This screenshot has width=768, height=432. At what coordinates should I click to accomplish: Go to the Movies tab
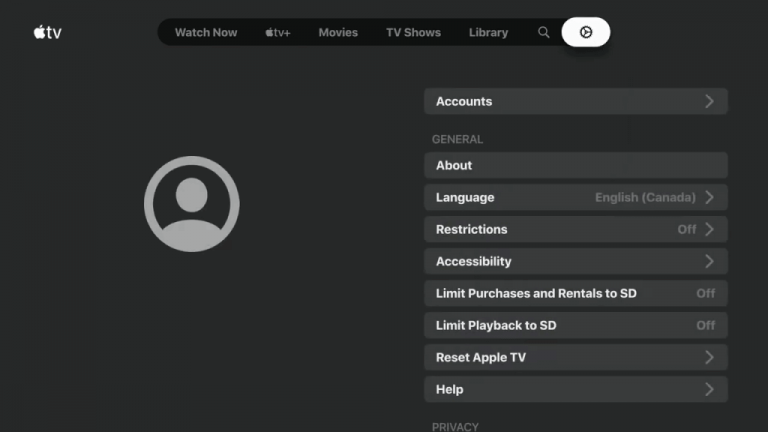pos(338,32)
